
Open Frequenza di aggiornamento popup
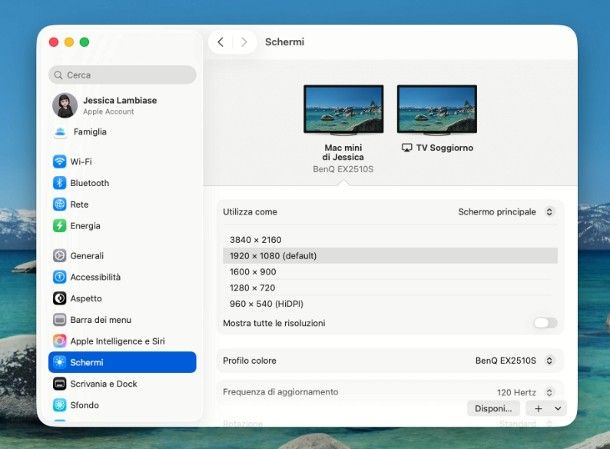pos(549,392)
